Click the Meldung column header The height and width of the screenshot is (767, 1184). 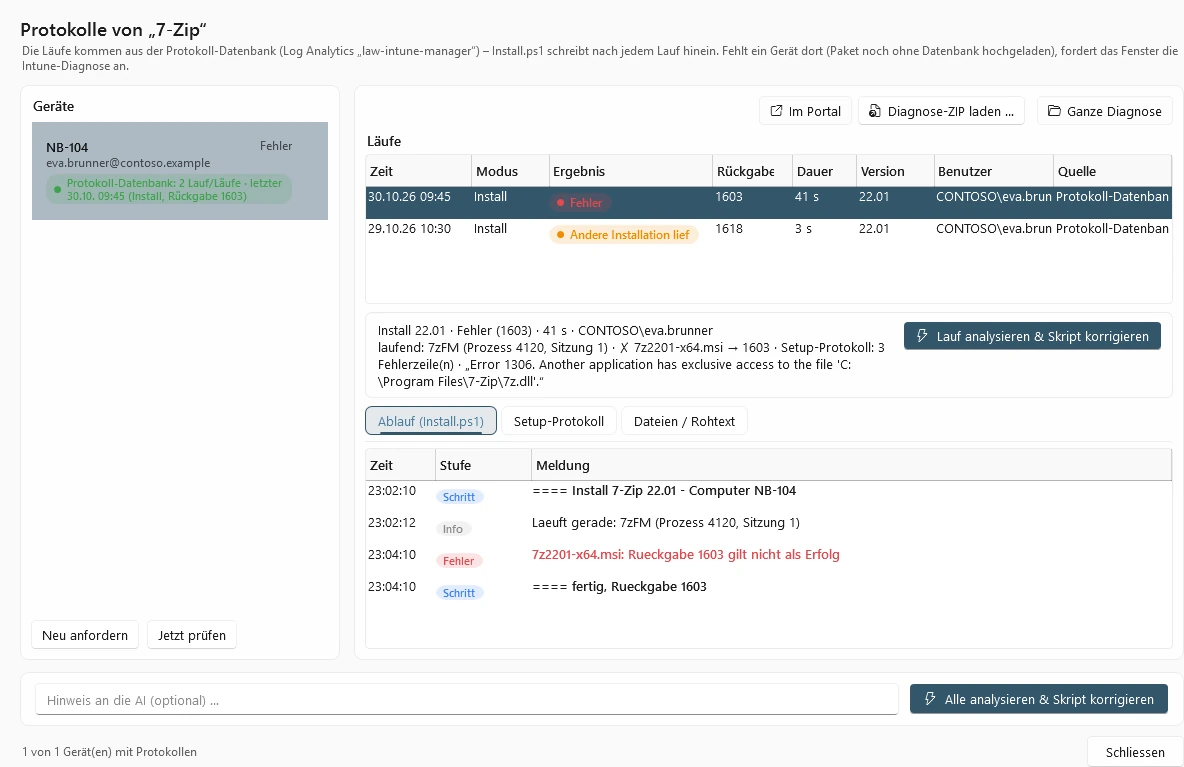point(852,465)
